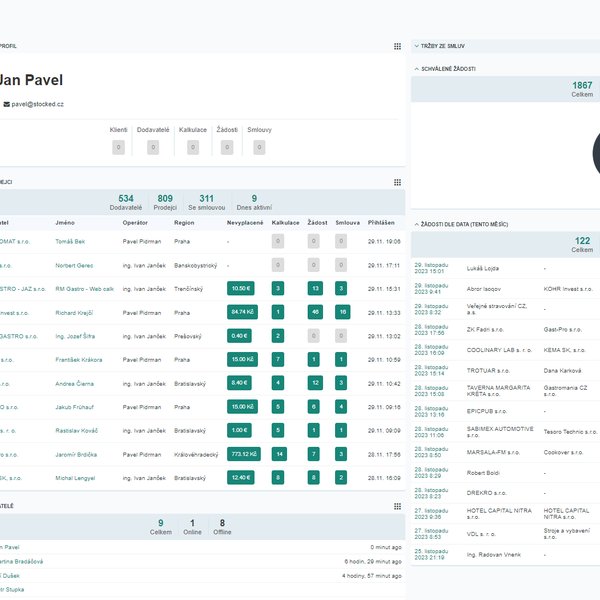This screenshot has width=600, height=600.
Task: Click Kalkulace count 14 for Jaromír Brdička
Action: click(x=279, y=454)
